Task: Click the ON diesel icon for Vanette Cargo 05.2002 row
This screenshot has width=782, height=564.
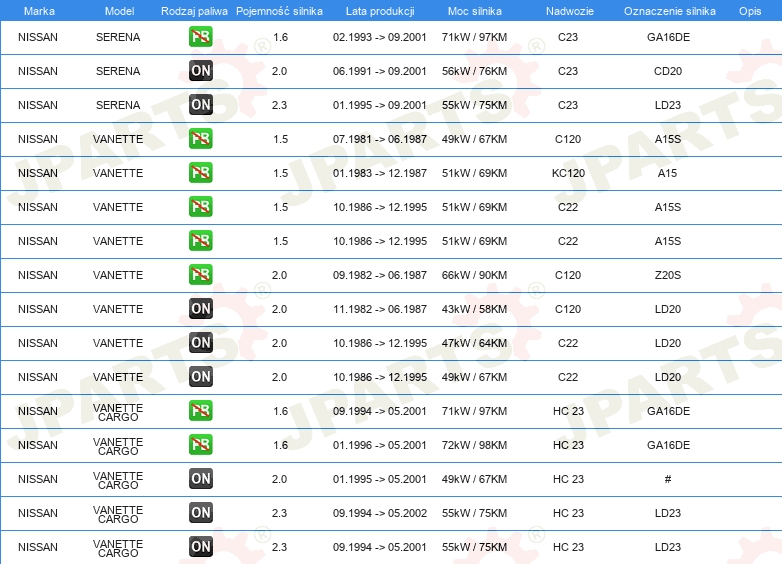Action: pos(200,513)
